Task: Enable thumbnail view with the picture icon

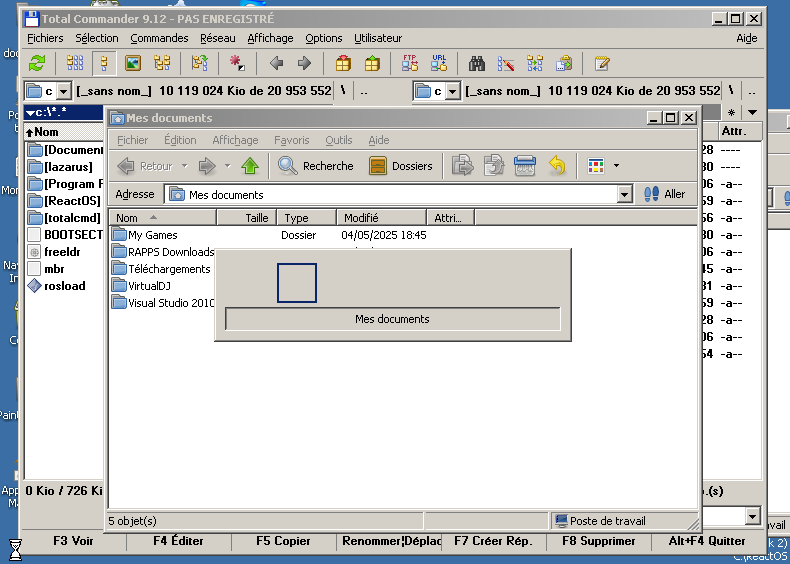Action: pos(133,63)
